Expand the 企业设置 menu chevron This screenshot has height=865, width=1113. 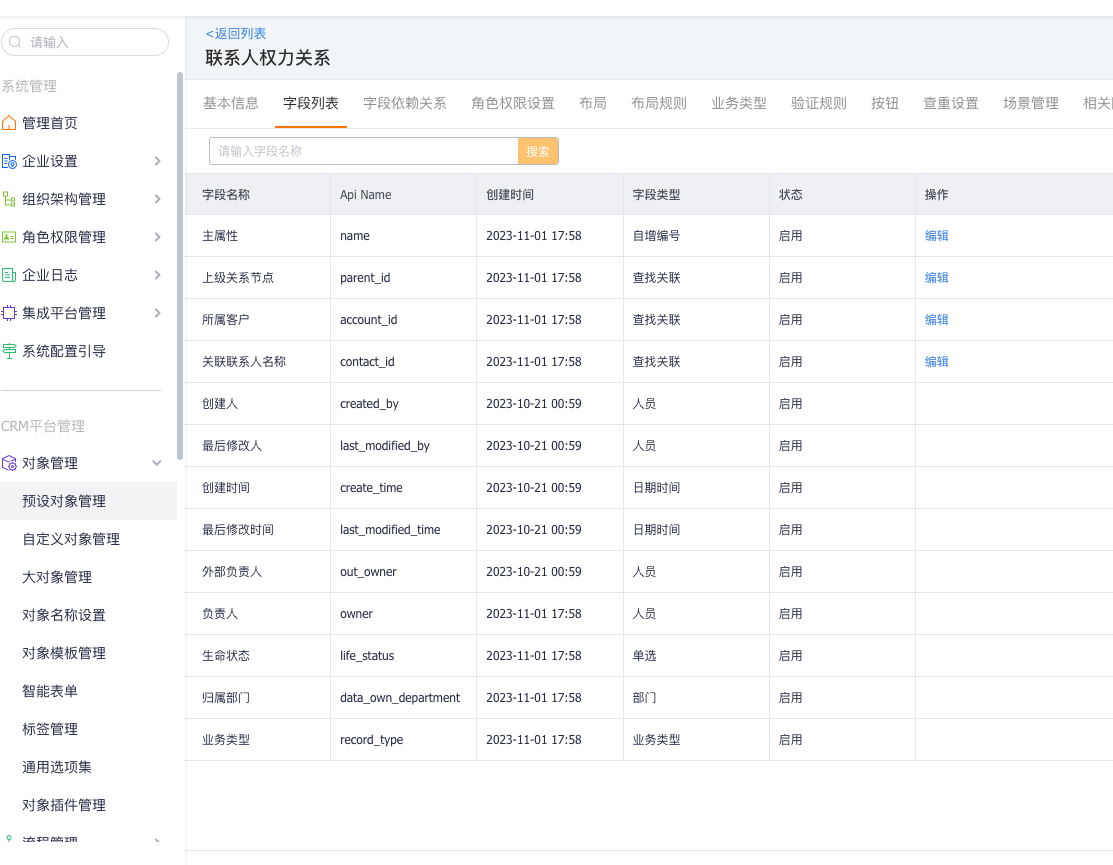pos(158,161)
